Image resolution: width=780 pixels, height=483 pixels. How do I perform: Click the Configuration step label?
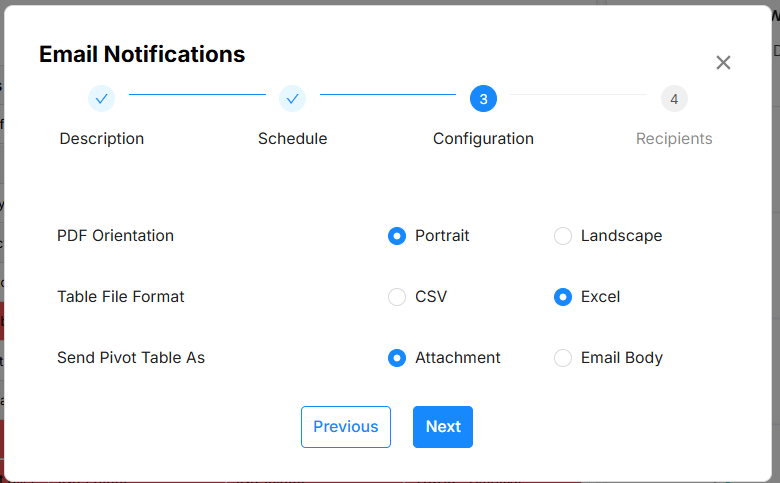[483, 139]
